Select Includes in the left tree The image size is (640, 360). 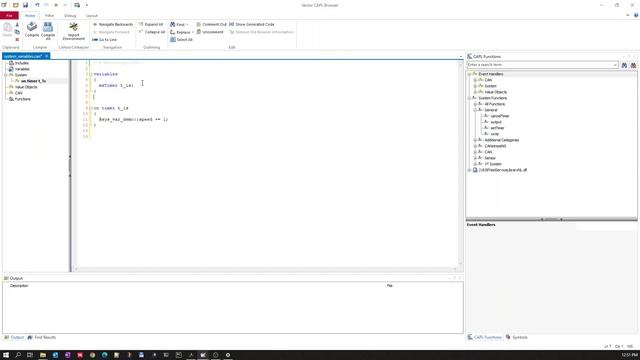tap(22, 63)
